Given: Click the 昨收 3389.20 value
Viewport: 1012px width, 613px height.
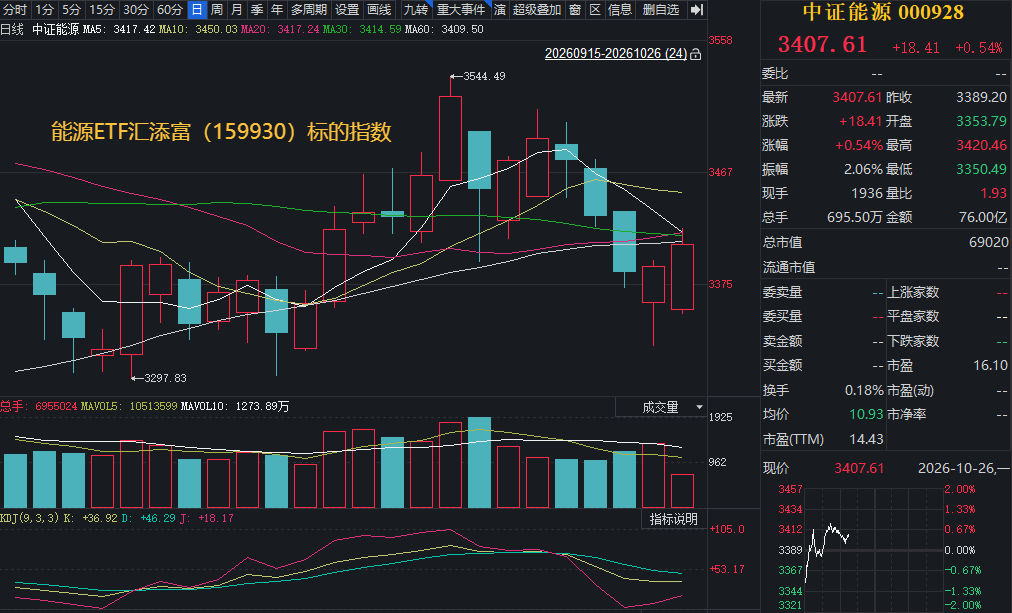Looking at the screenshot, I should click(x=981, y=97).
